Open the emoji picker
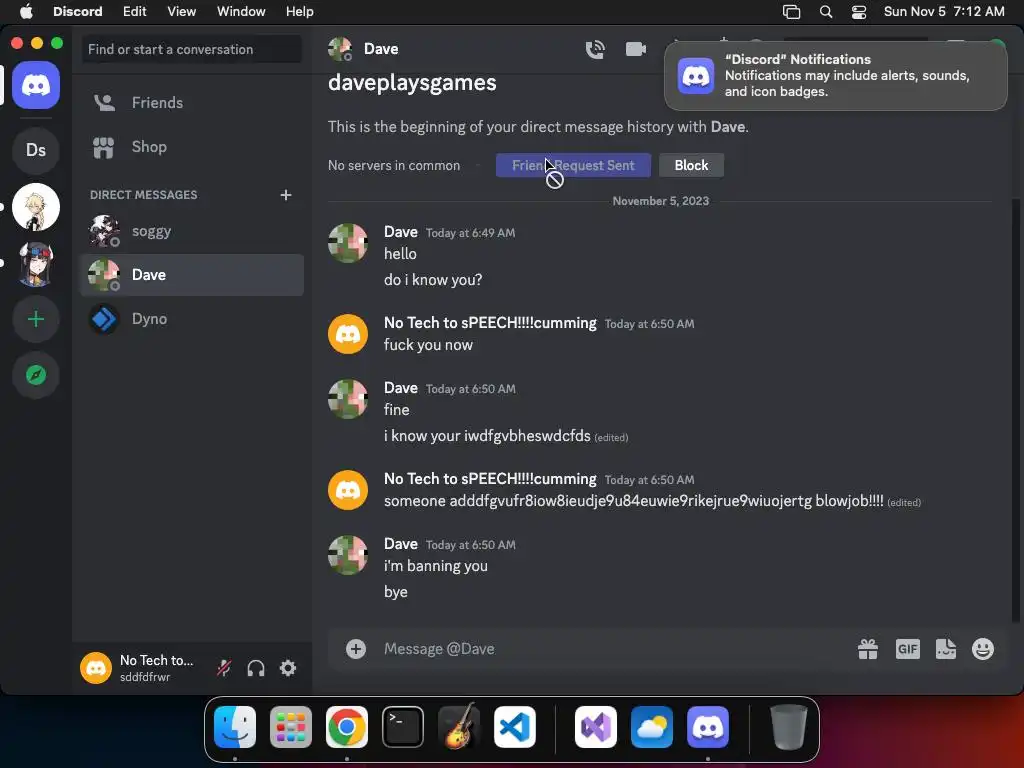This screenshot has width=1024, height=768. pos(983,648)
